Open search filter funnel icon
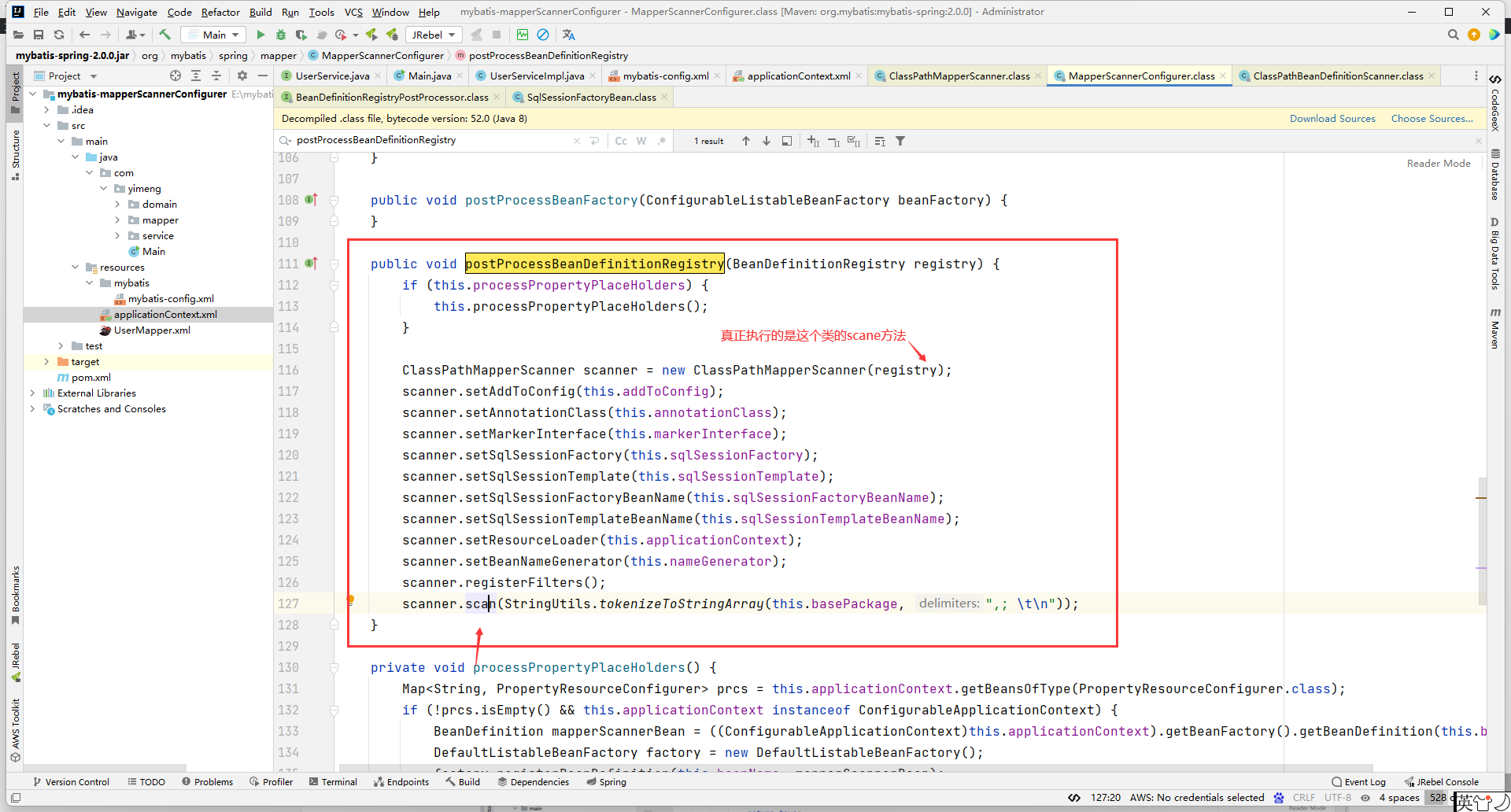The height and width of the screenshot is (812, 1511). click(x=900, y=141)
